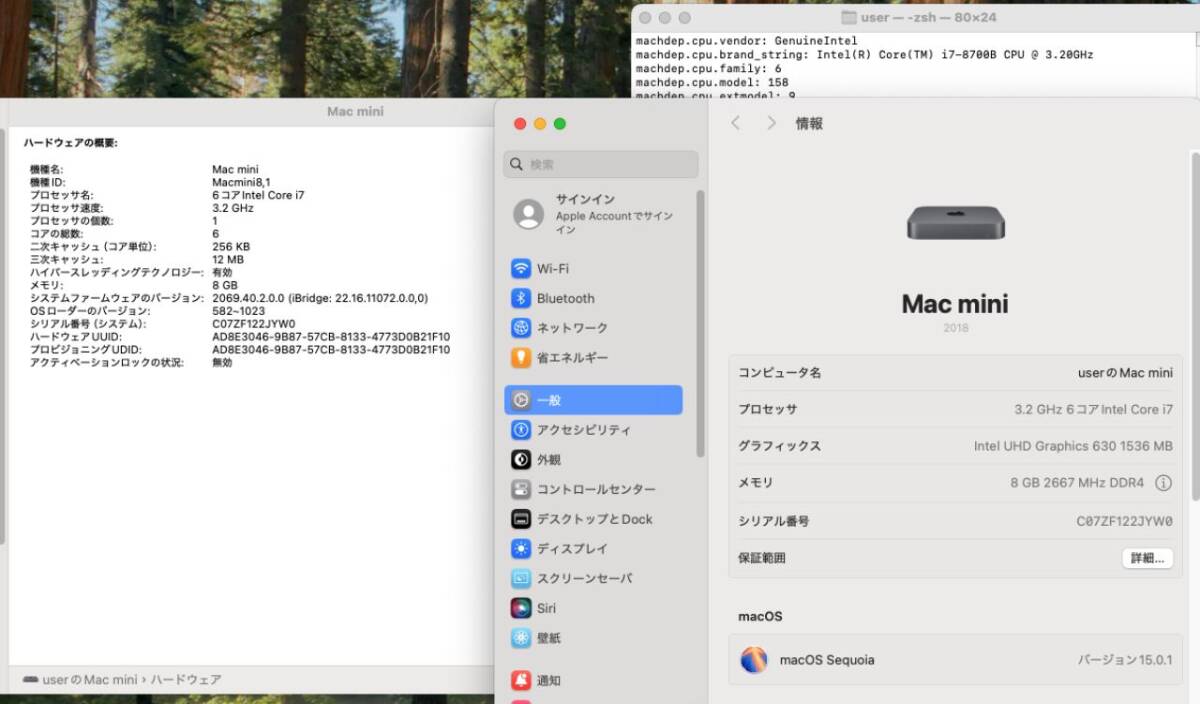
Task: Click 詳細... next to 保証範囲
Action: pyautogui.click(x=1146, y=558)
